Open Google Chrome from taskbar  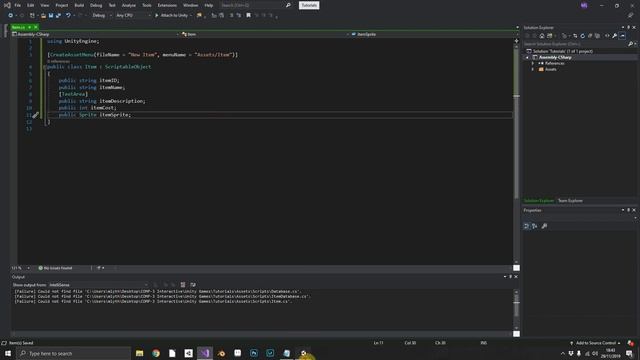156,353
